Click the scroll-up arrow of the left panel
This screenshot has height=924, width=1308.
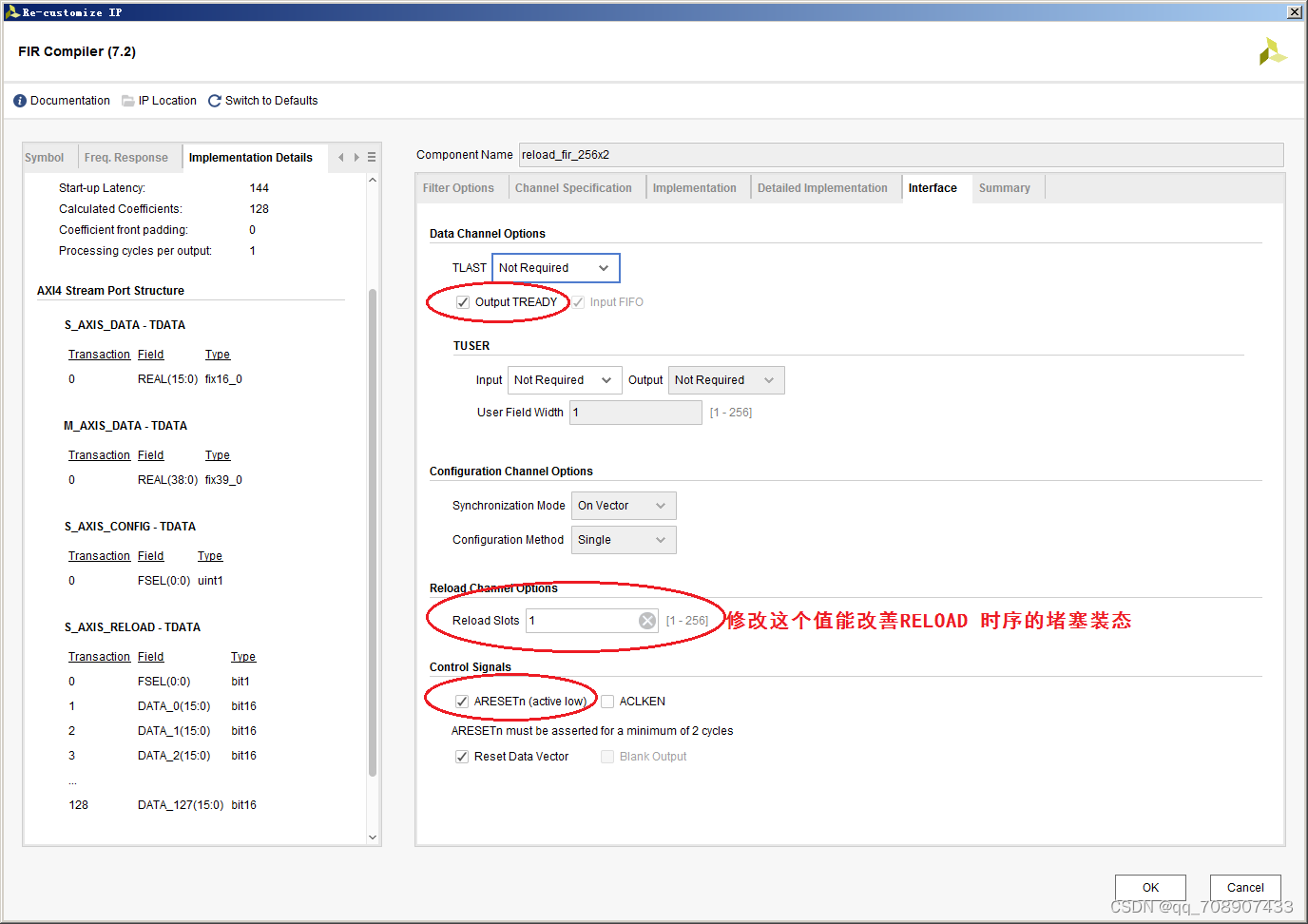373,181
